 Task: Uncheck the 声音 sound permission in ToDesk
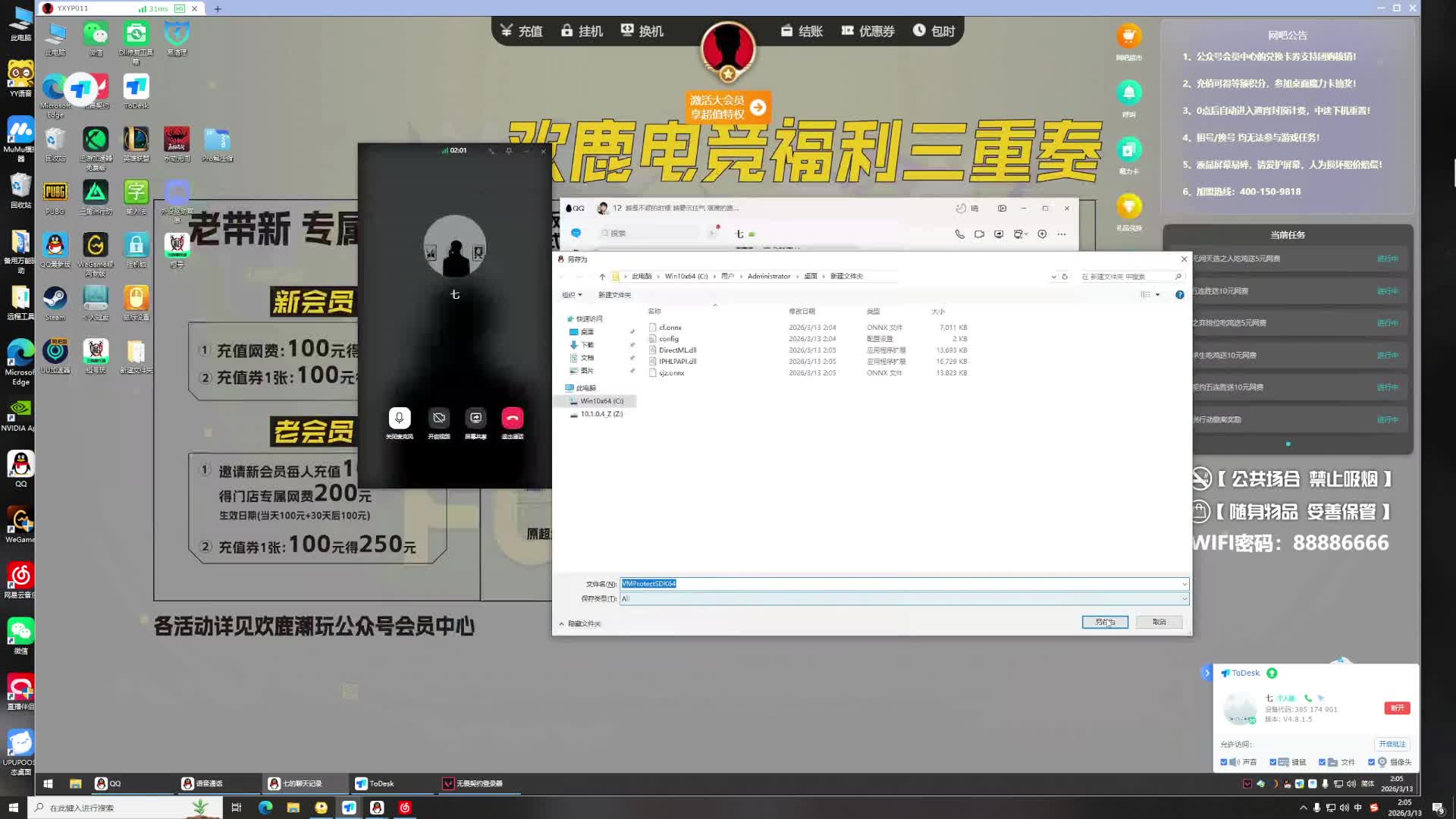(1224, 762)
